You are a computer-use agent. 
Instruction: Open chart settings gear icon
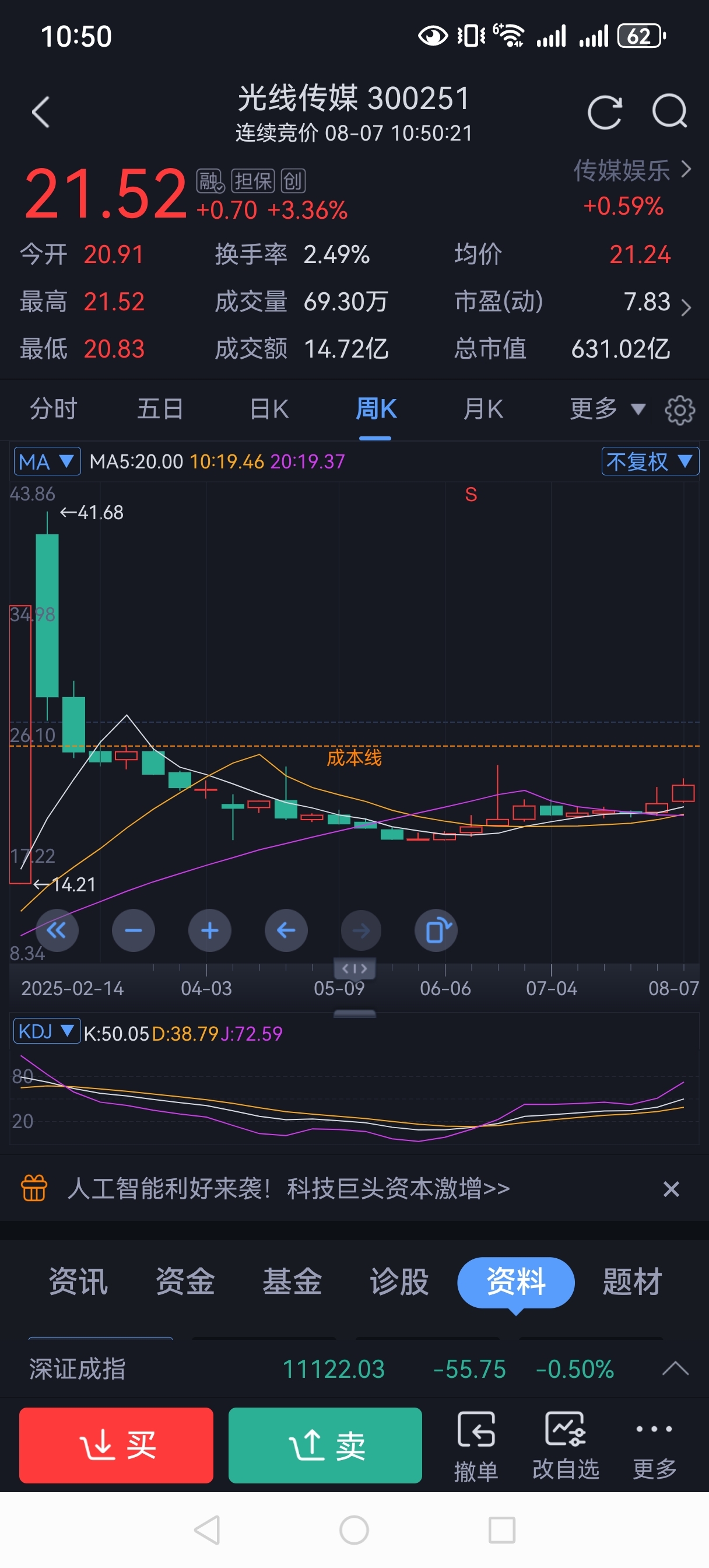[680, 409]
